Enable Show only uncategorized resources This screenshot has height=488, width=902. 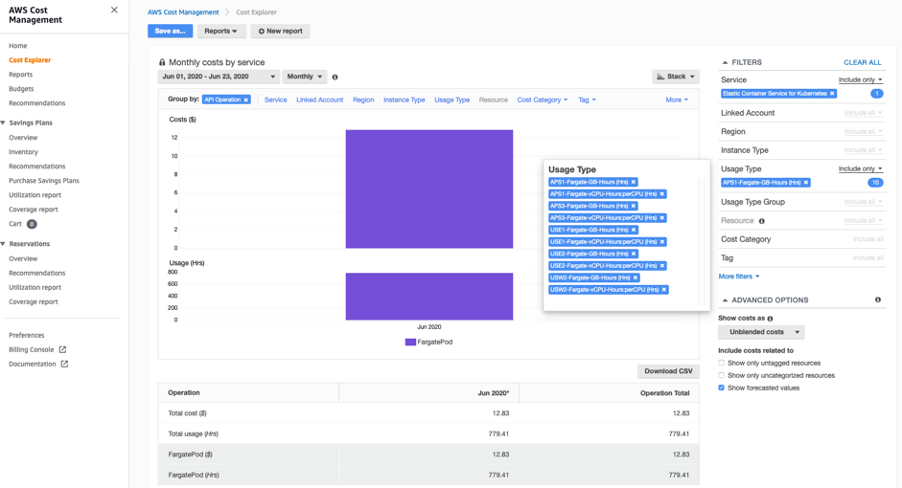coord(721,375)
